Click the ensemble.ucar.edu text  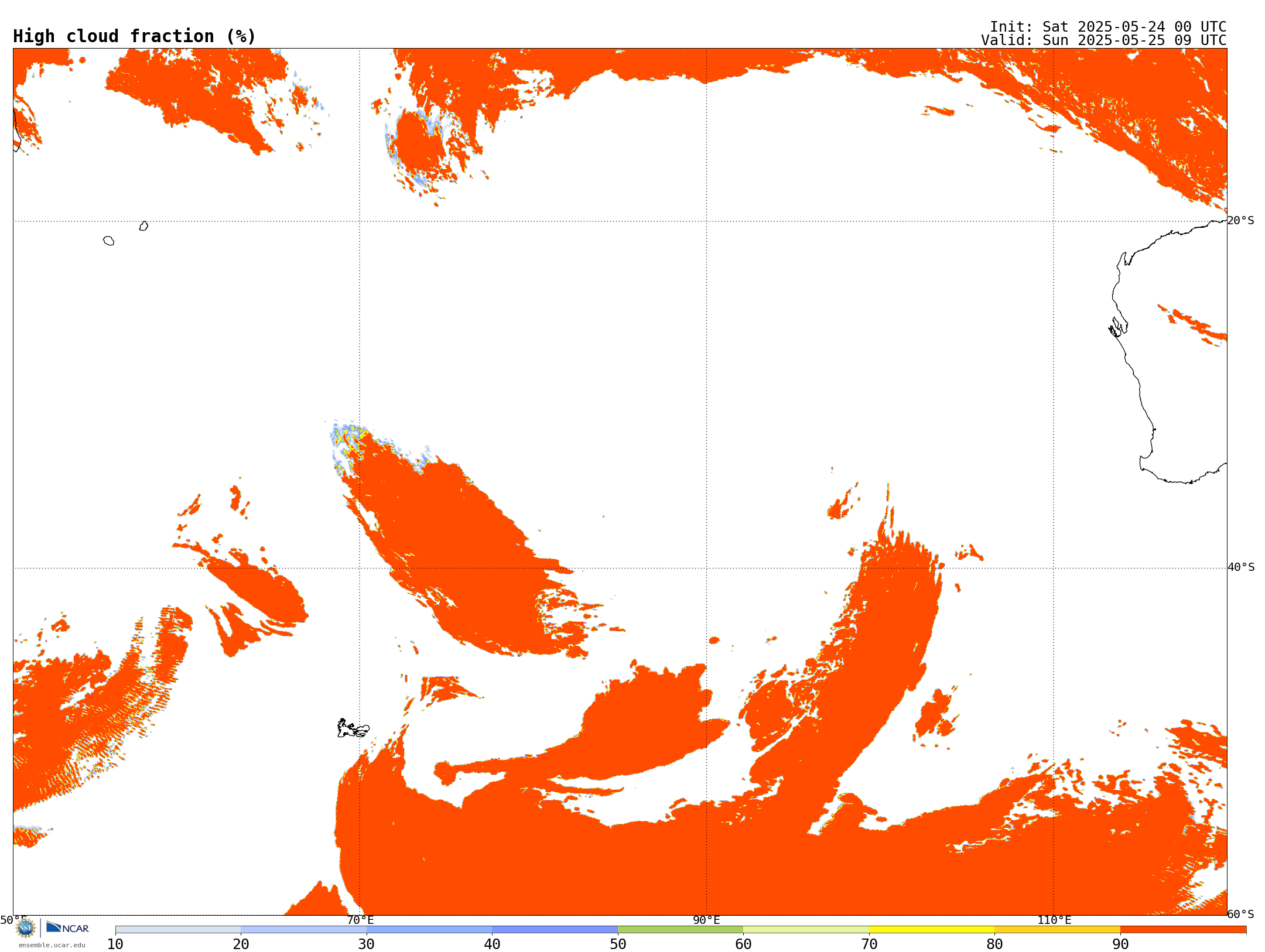coord(52,945)
